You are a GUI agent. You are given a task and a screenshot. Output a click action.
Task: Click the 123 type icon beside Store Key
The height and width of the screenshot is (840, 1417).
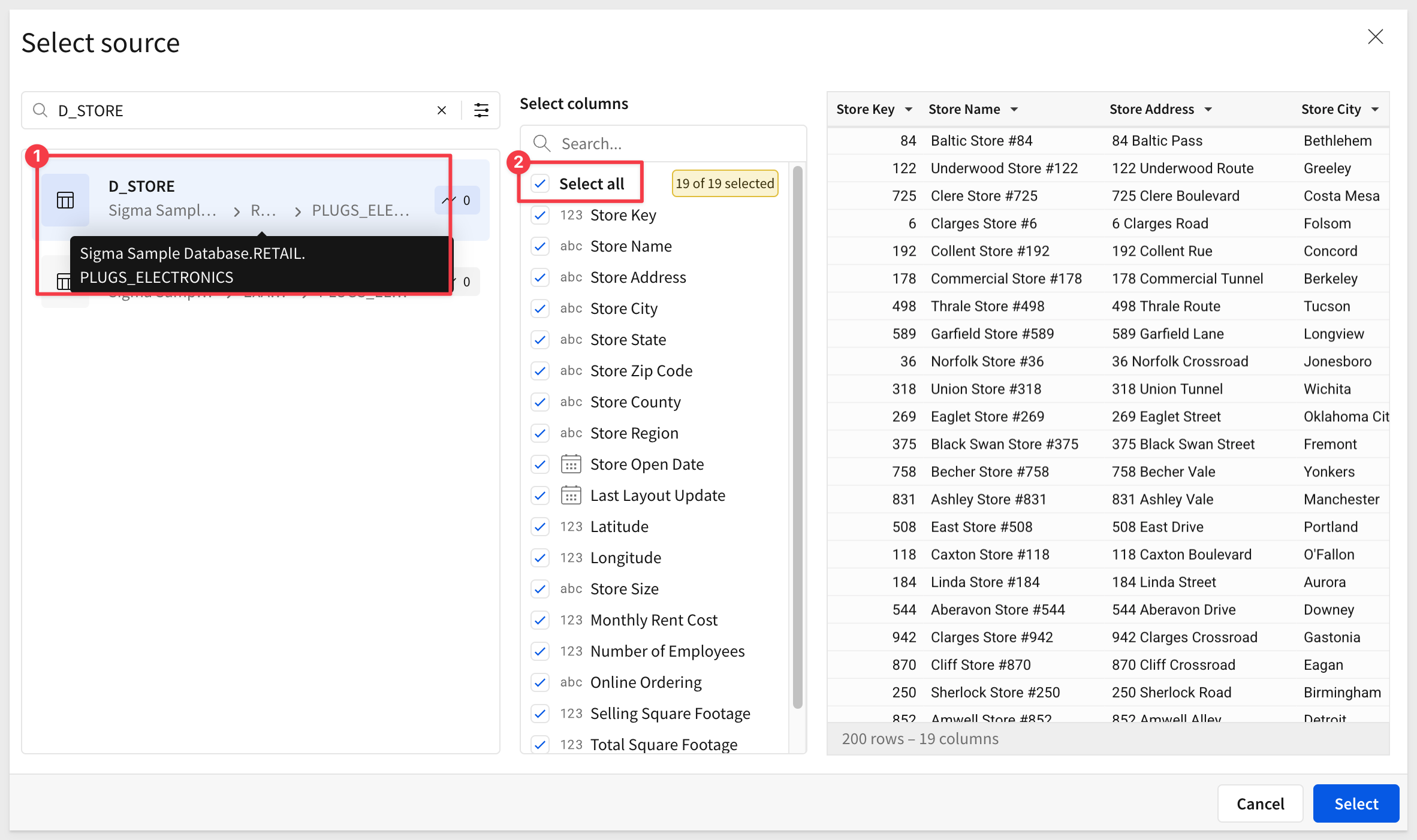click(571, 215)
